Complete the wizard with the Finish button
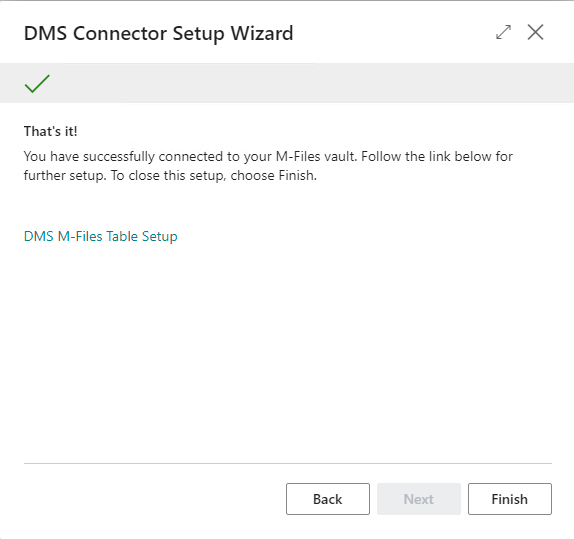The image size is (574, 539). click(510, 499)
